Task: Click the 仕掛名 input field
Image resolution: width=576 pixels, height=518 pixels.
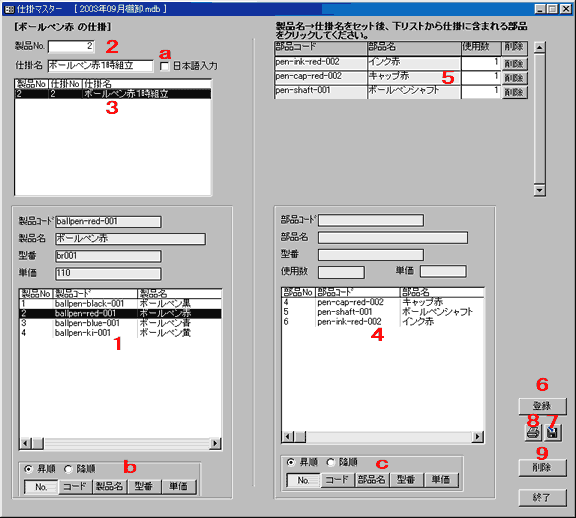Action: pos(100,66)
